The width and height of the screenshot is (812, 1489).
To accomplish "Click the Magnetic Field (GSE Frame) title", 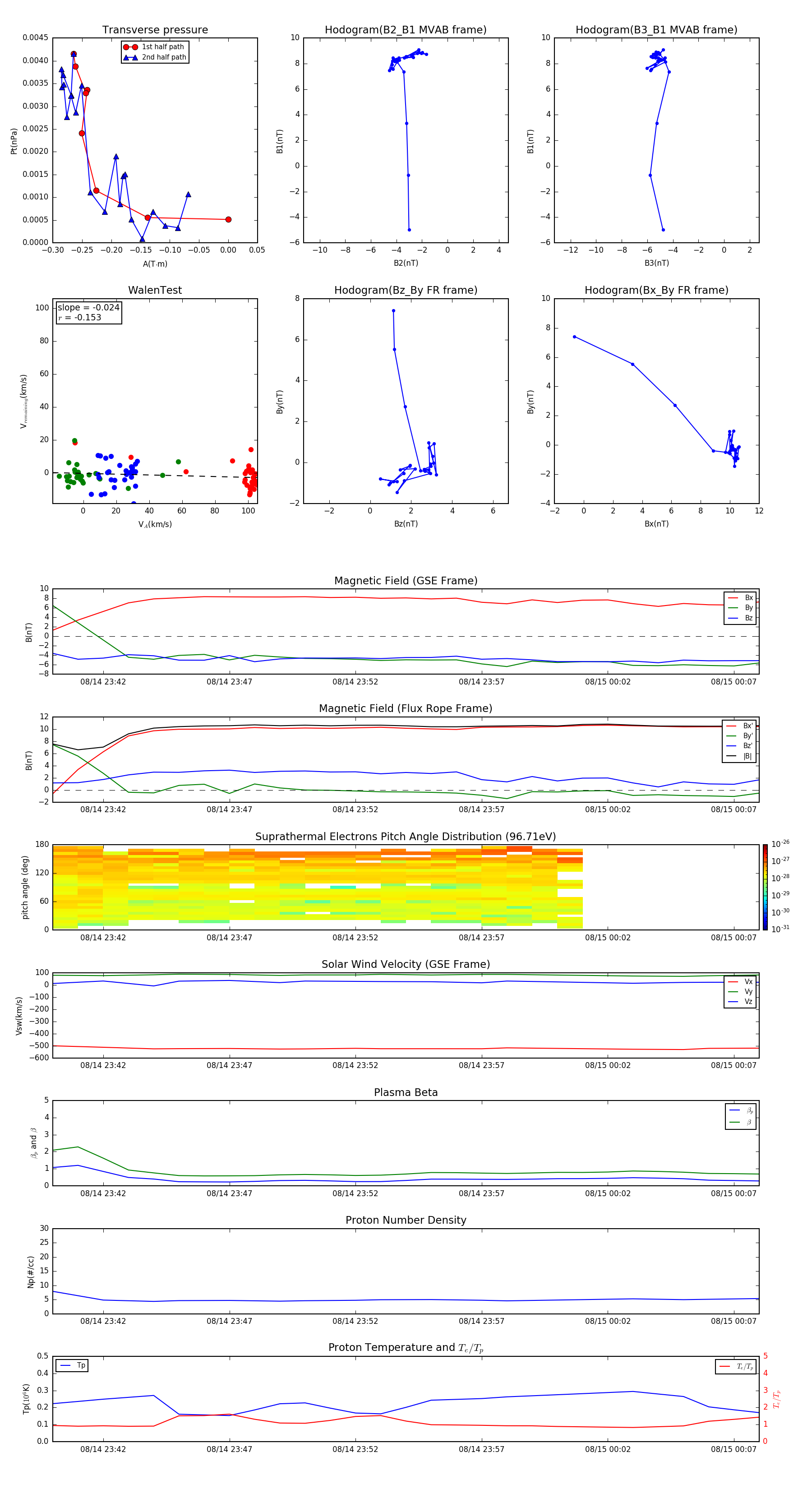I will click(x=406, y=581).
